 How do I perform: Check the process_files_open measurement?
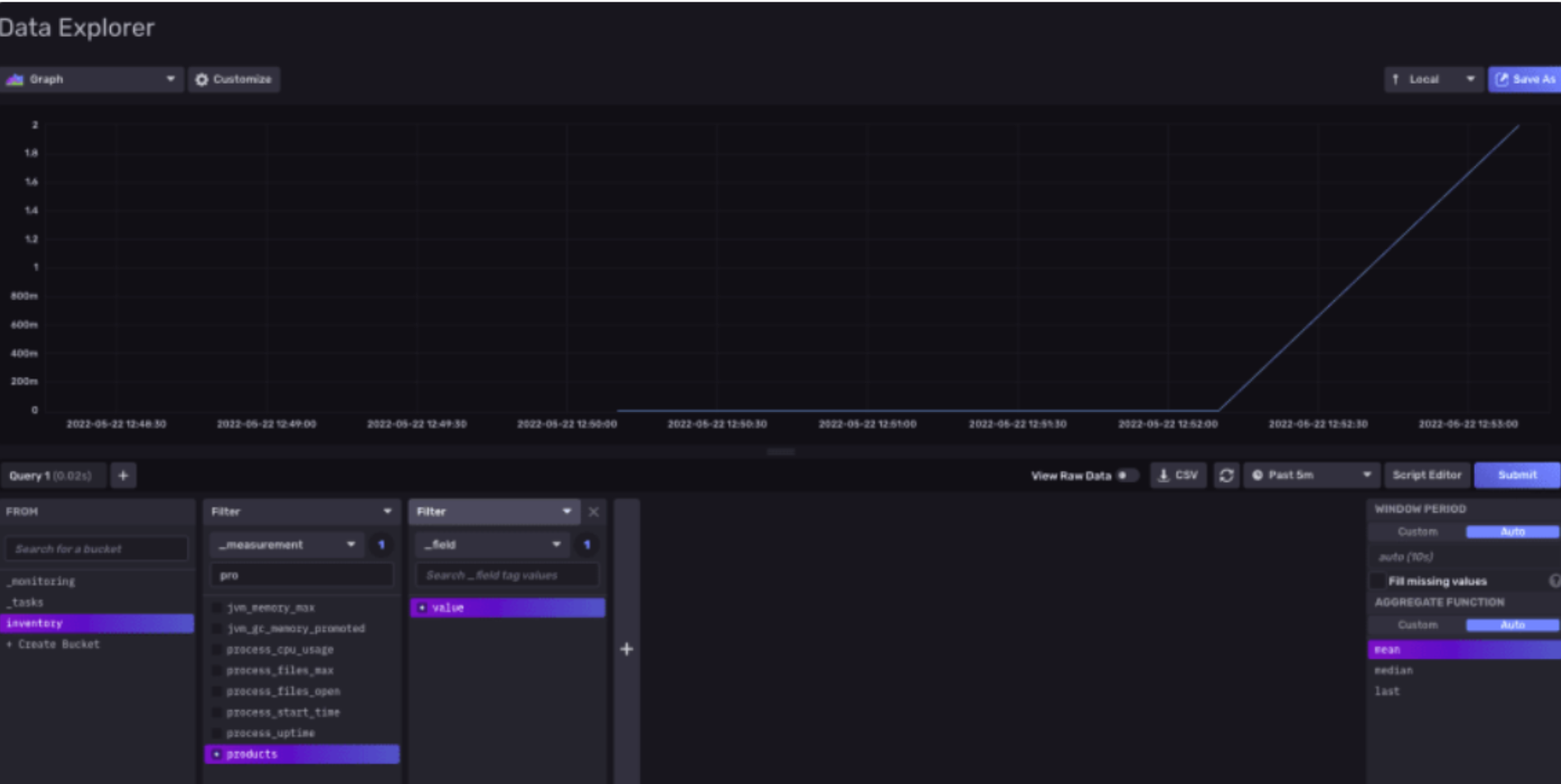pyautogui.click(x=218, y=691)
